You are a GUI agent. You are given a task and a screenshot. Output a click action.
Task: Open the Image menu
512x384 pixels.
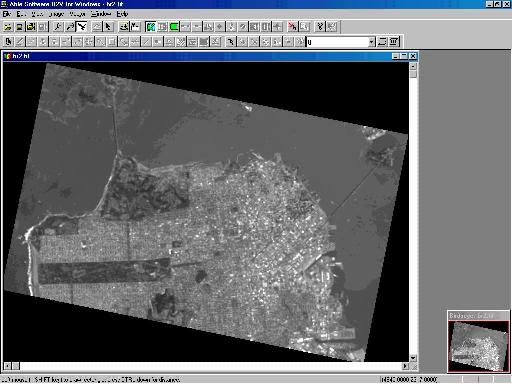56,14
